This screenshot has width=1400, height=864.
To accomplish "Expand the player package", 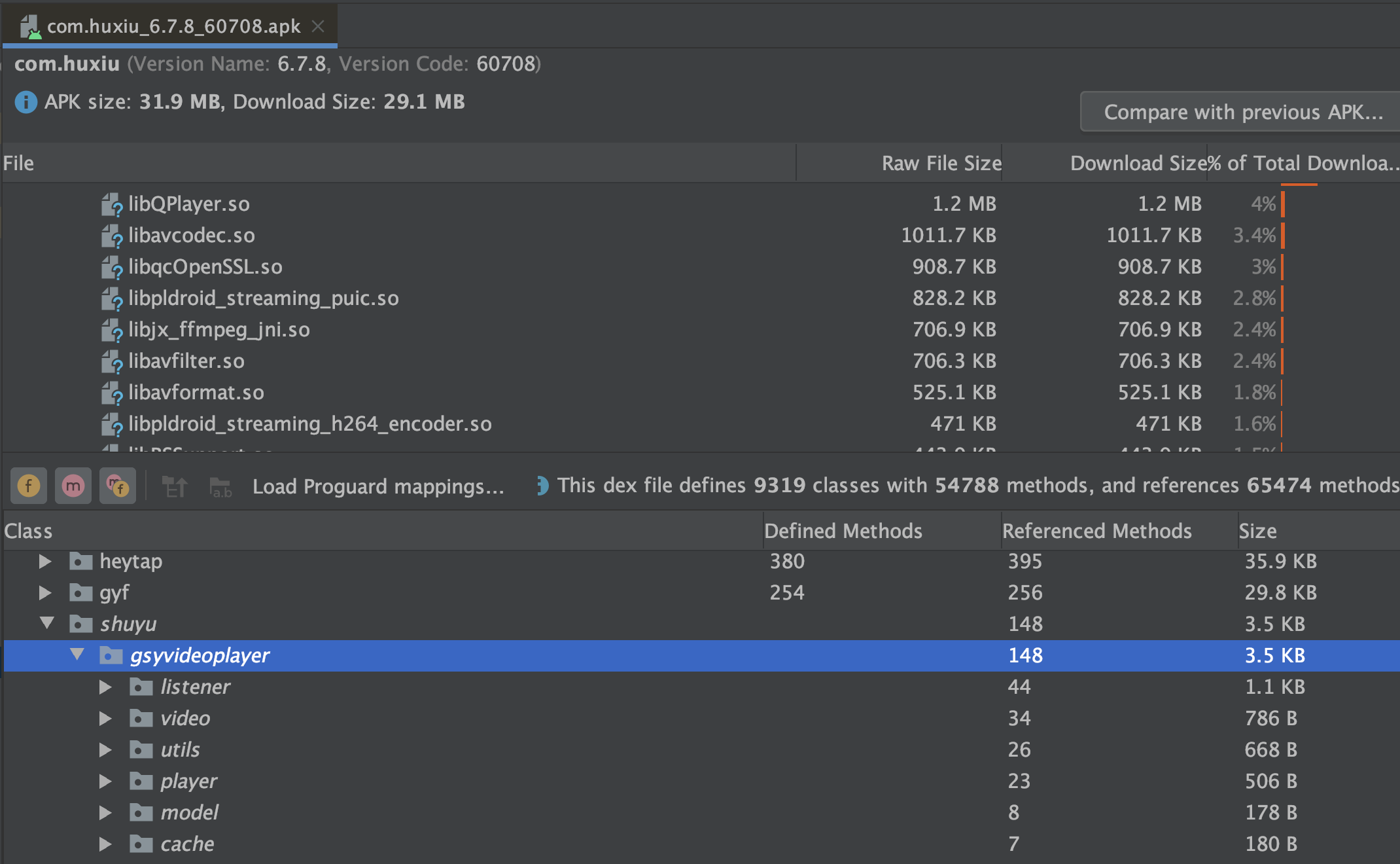I will [105, 782].
